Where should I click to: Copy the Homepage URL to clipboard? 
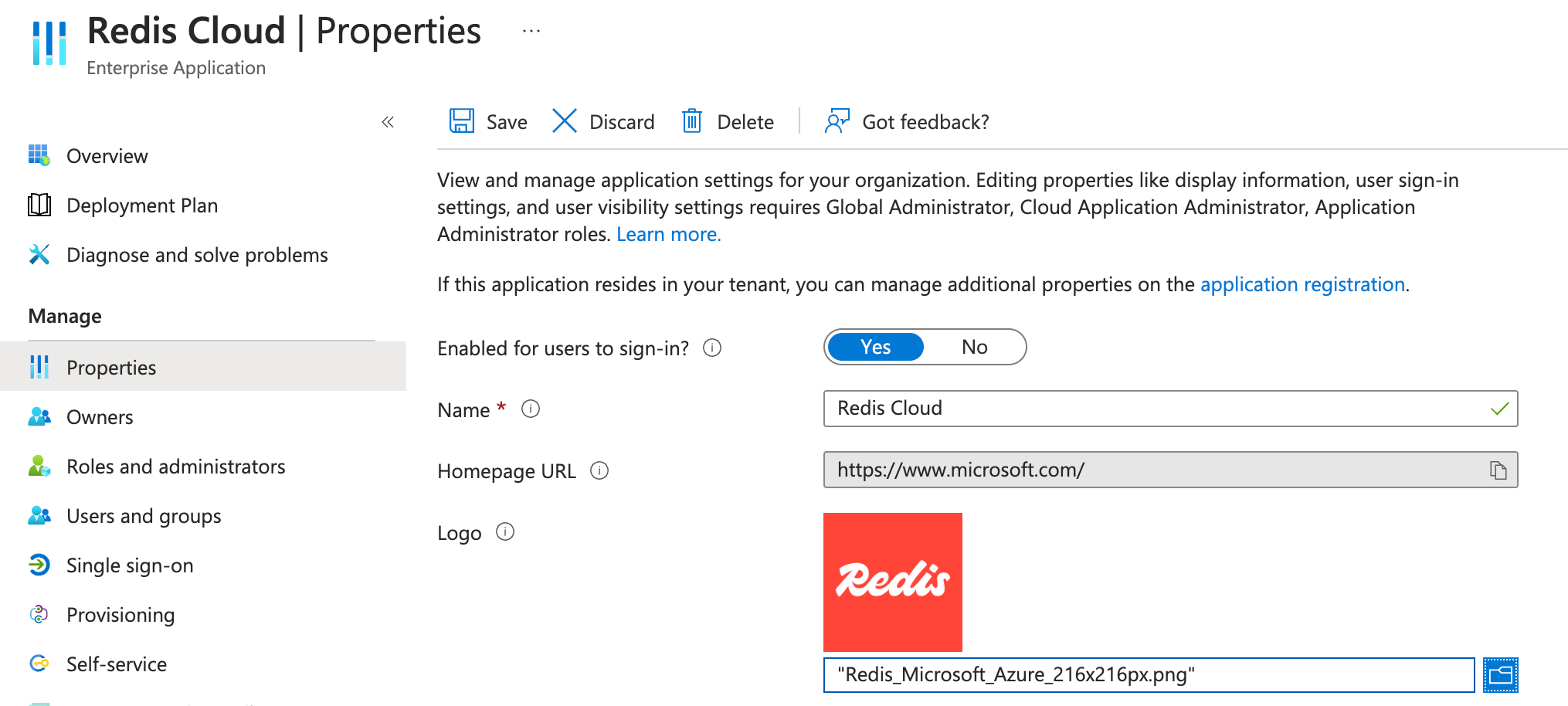point(1498,470)
